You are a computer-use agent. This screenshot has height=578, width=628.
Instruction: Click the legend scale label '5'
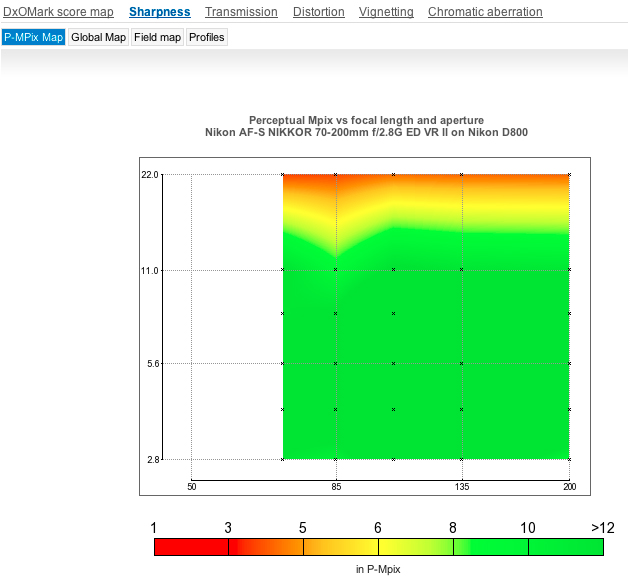303,528
